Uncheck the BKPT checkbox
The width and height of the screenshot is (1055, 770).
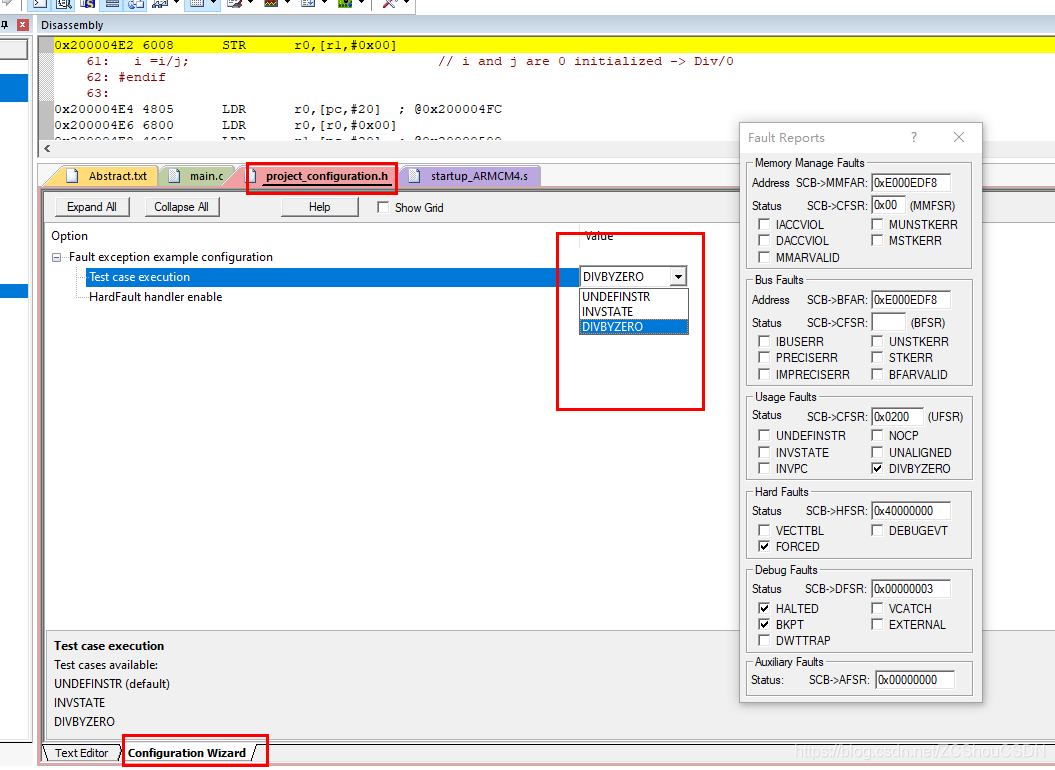coord(764,625)
